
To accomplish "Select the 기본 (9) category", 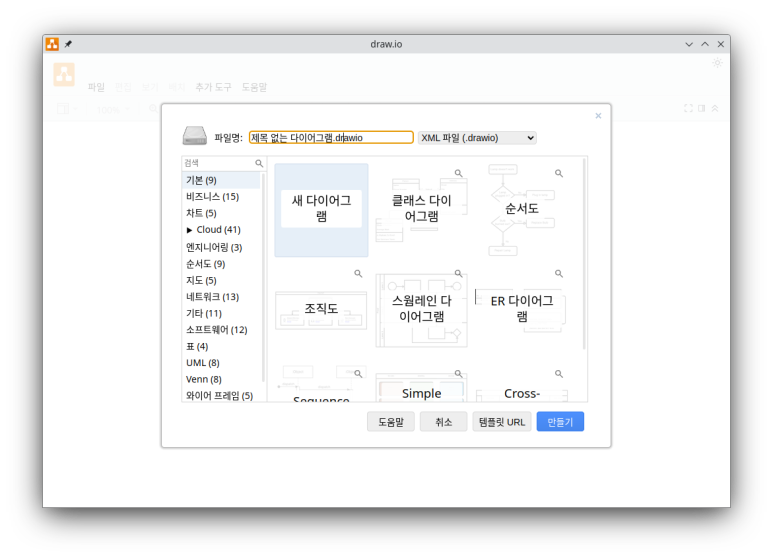I will coord(221,180).
